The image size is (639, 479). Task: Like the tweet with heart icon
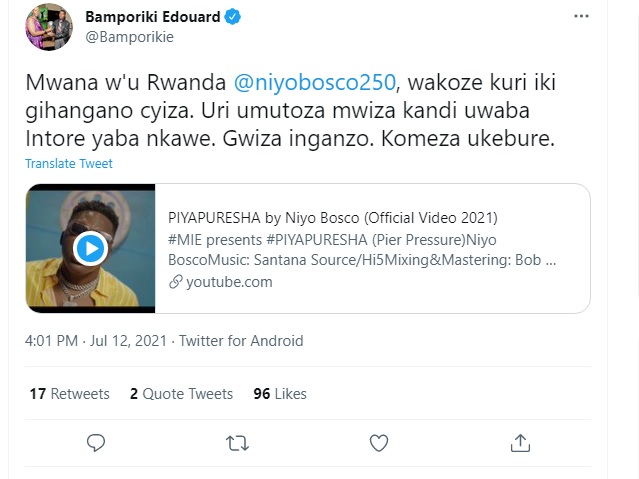click(379, 443)
